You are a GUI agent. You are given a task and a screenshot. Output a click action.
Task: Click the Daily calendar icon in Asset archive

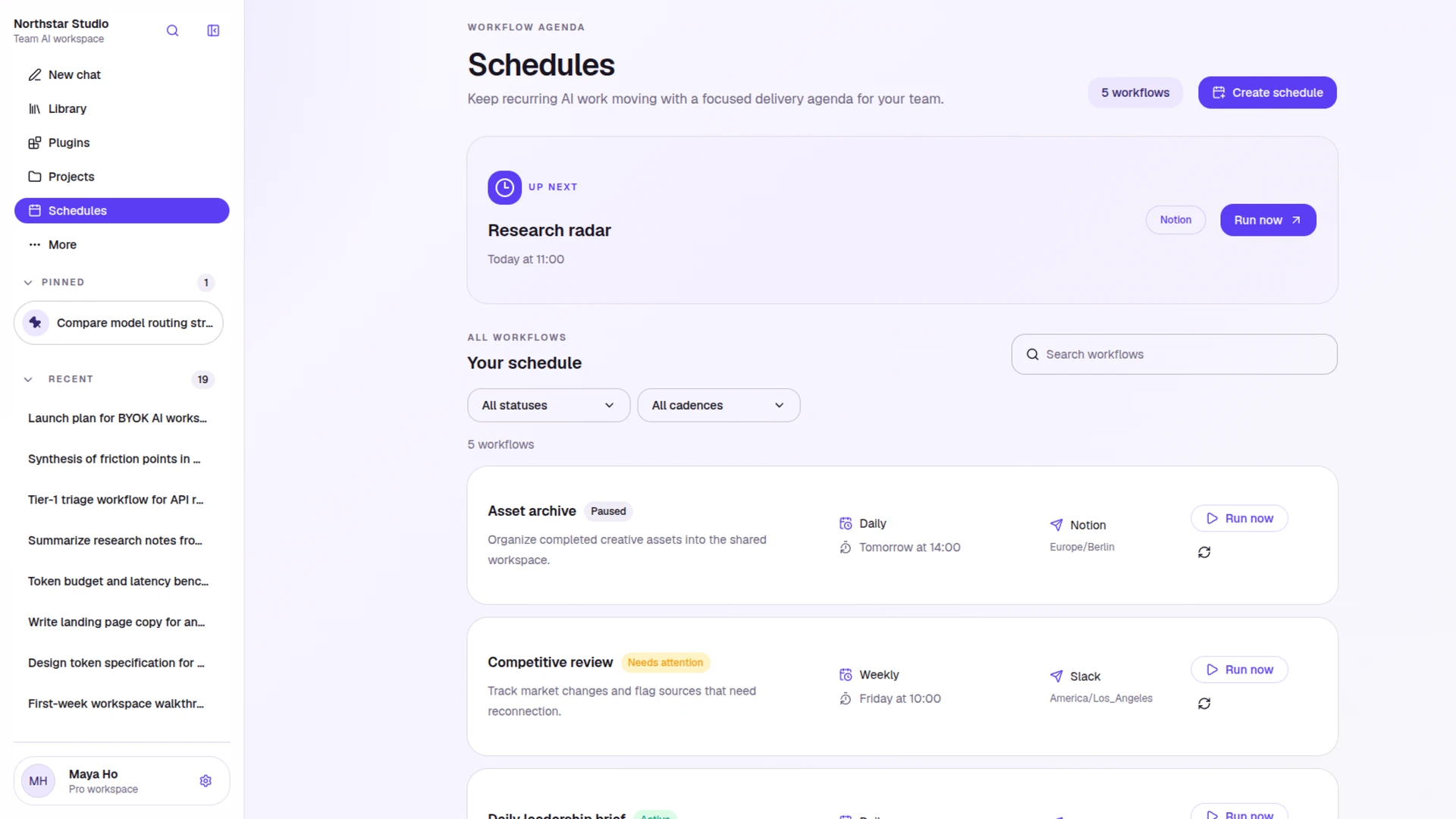click(x=846, y=524)
